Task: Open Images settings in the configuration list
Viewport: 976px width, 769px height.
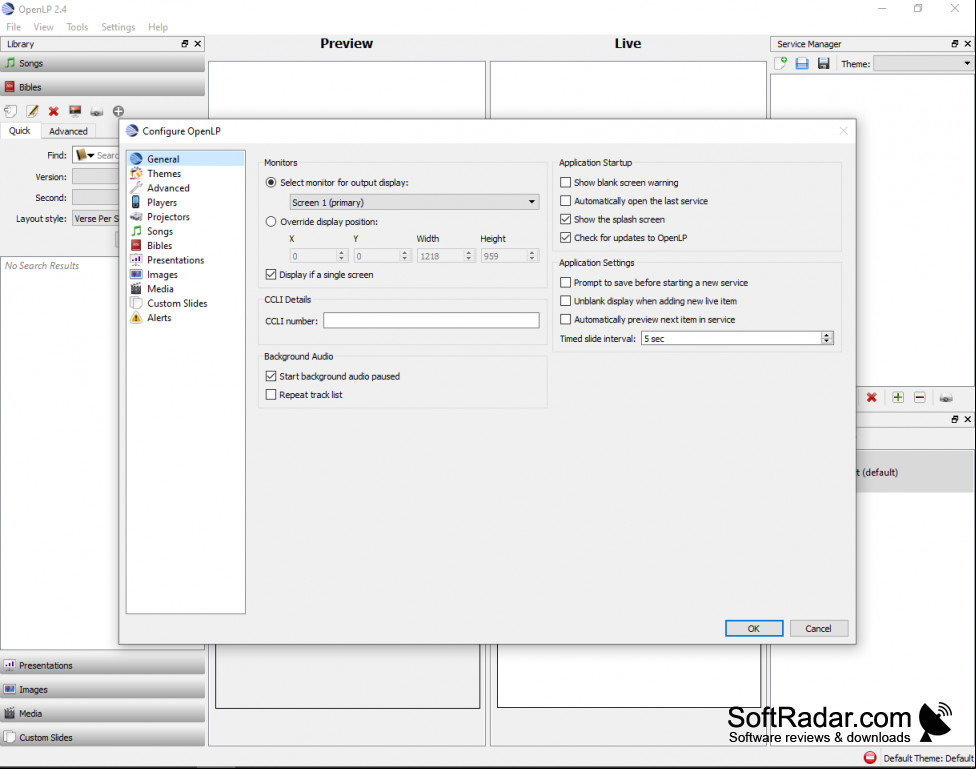Action: click(x=185, y=274)
